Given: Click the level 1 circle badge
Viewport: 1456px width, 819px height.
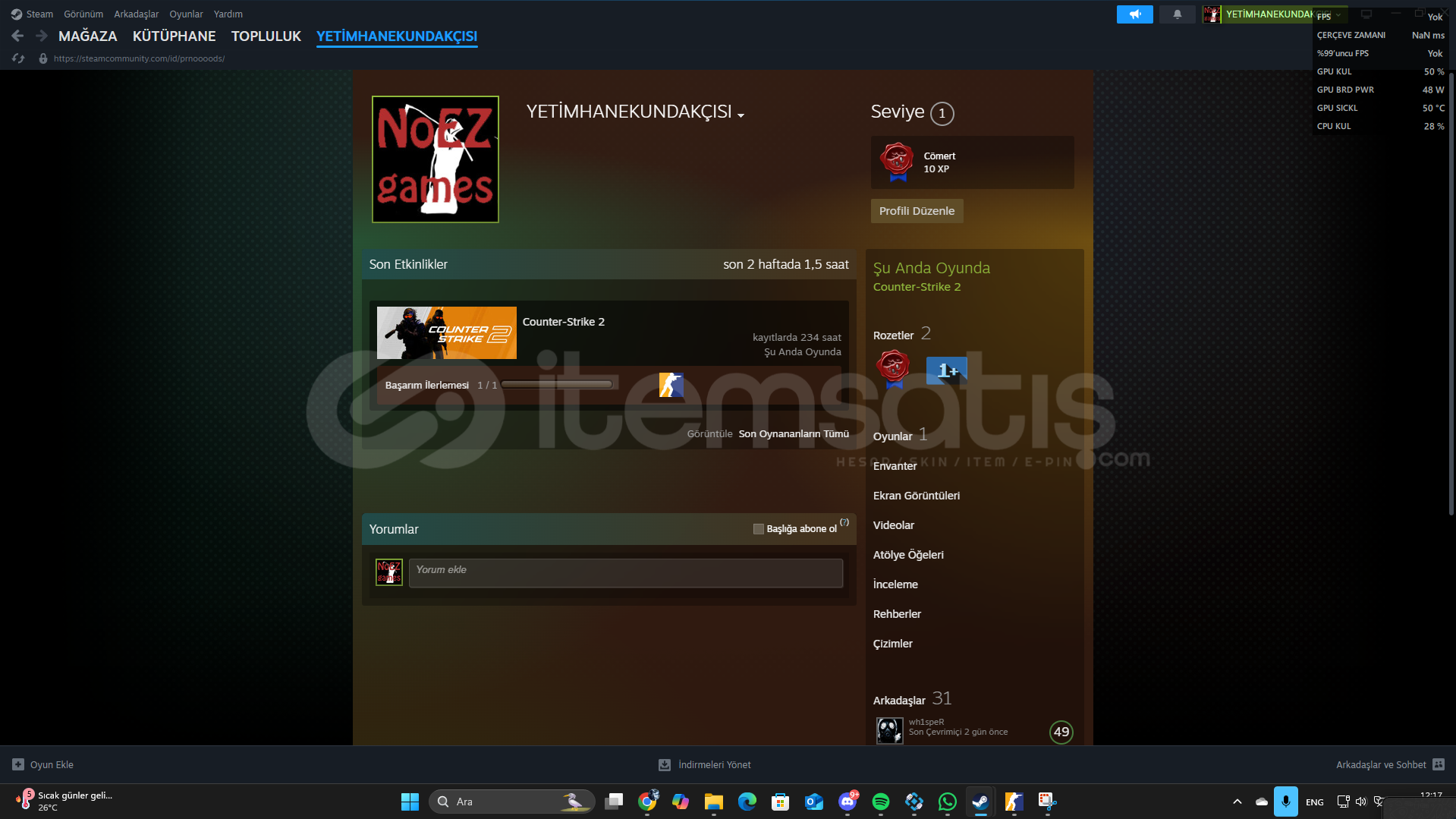Looking at the screenshot, I should click(x=942, y=113).
